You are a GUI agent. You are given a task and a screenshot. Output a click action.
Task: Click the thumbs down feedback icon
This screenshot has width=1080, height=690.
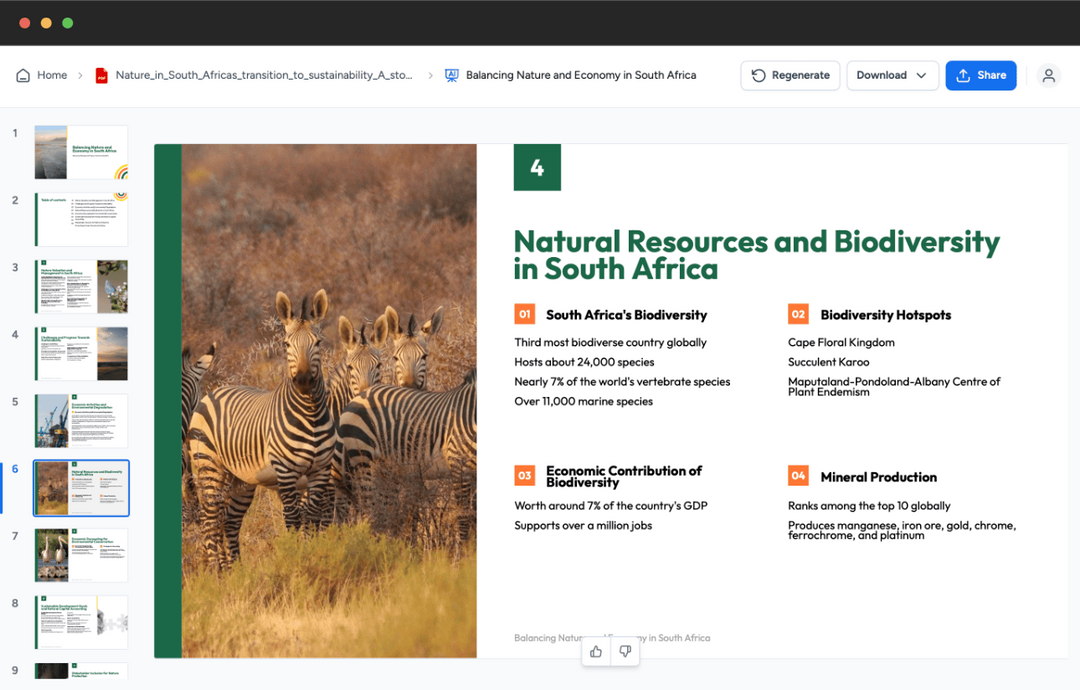(625, 652)
